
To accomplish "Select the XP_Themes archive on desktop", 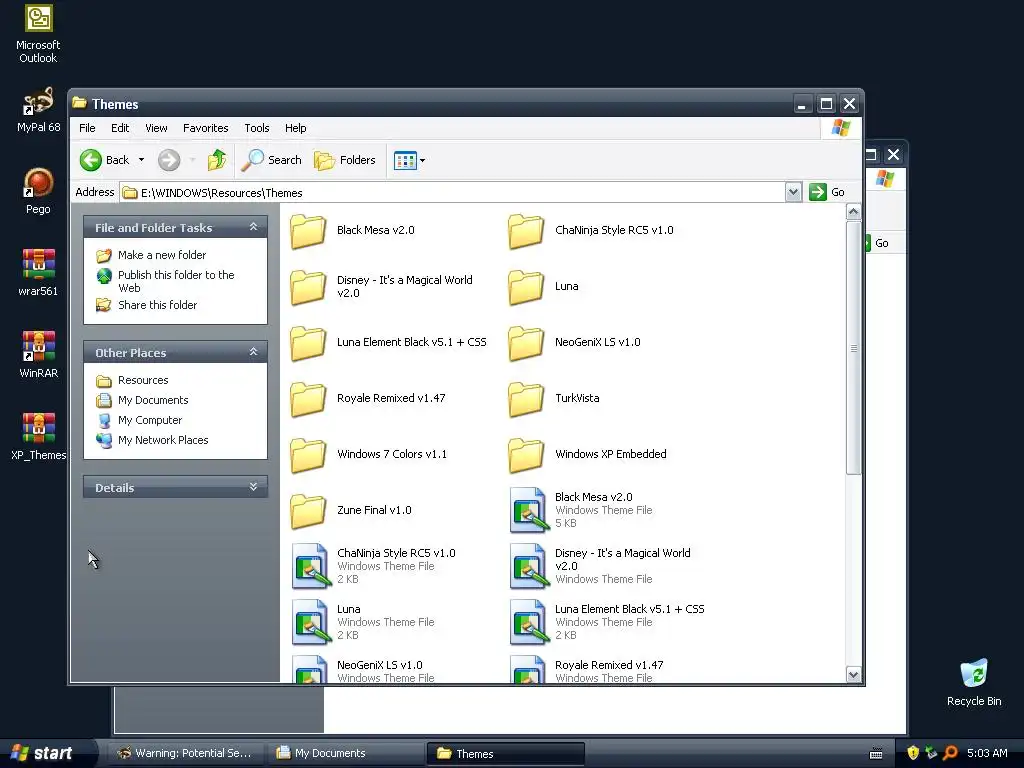I will tap(38, 437).
